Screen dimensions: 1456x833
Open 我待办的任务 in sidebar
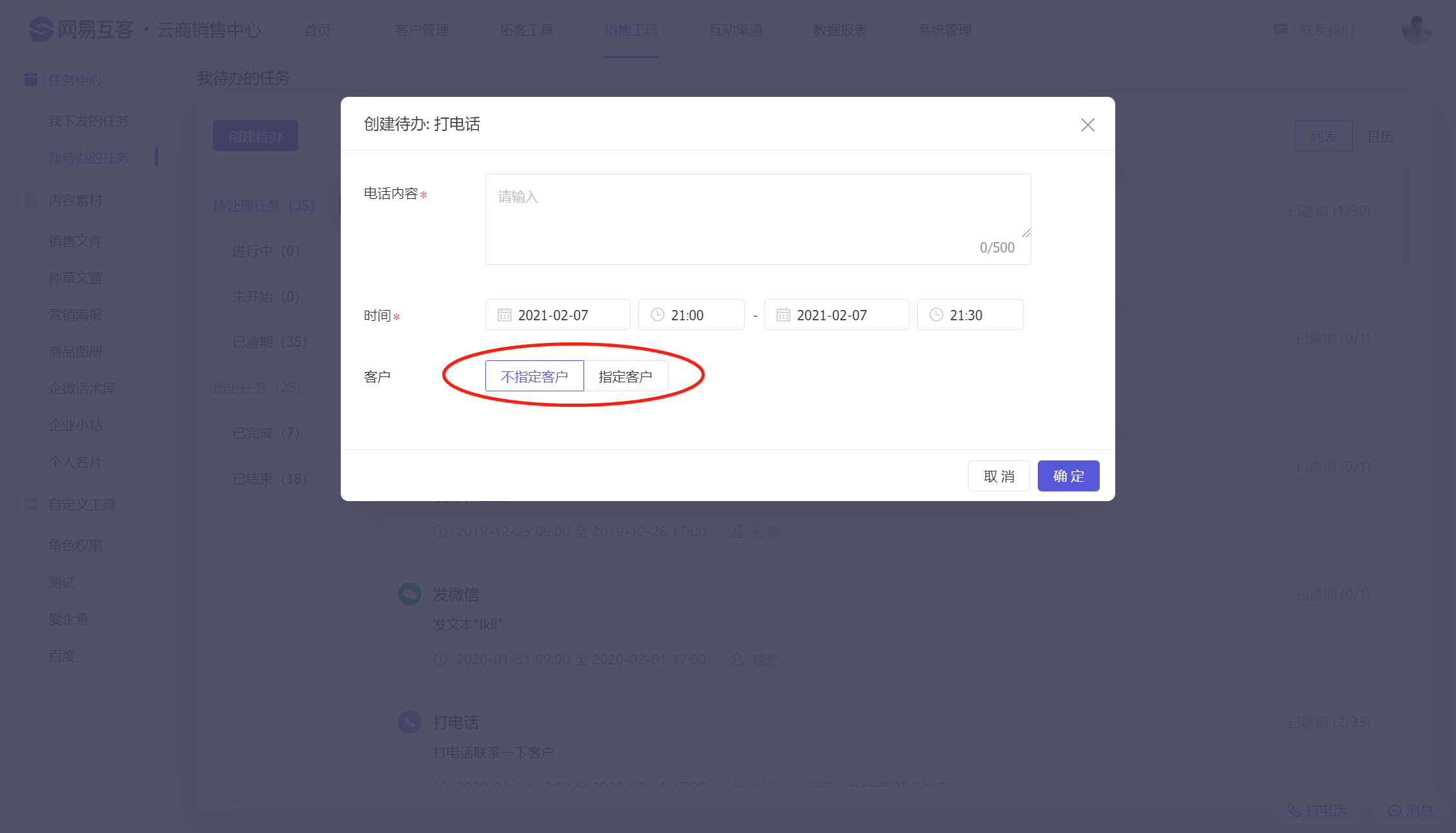click(x=88, y=158)
